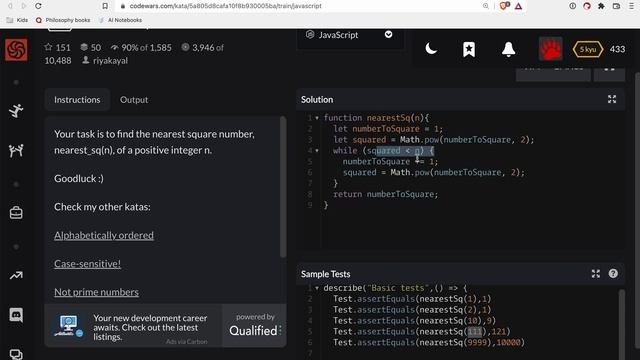Click the 433 honor points

(x=617, y=49)
